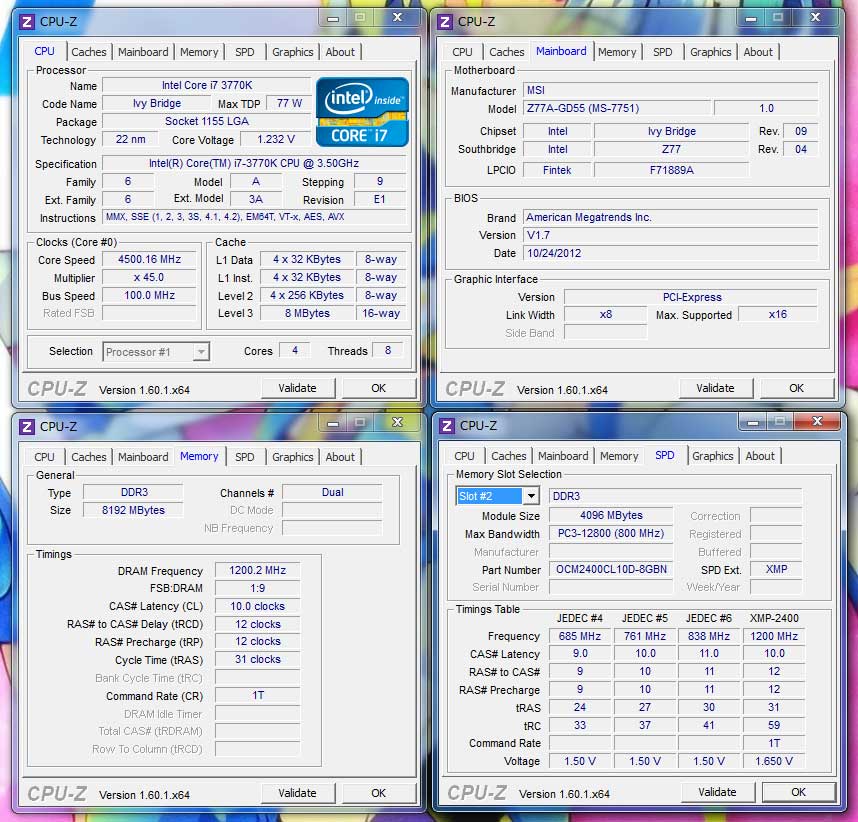
Task: Click FSB:DRAM ratio '1:9'
Action: [258, 588]
